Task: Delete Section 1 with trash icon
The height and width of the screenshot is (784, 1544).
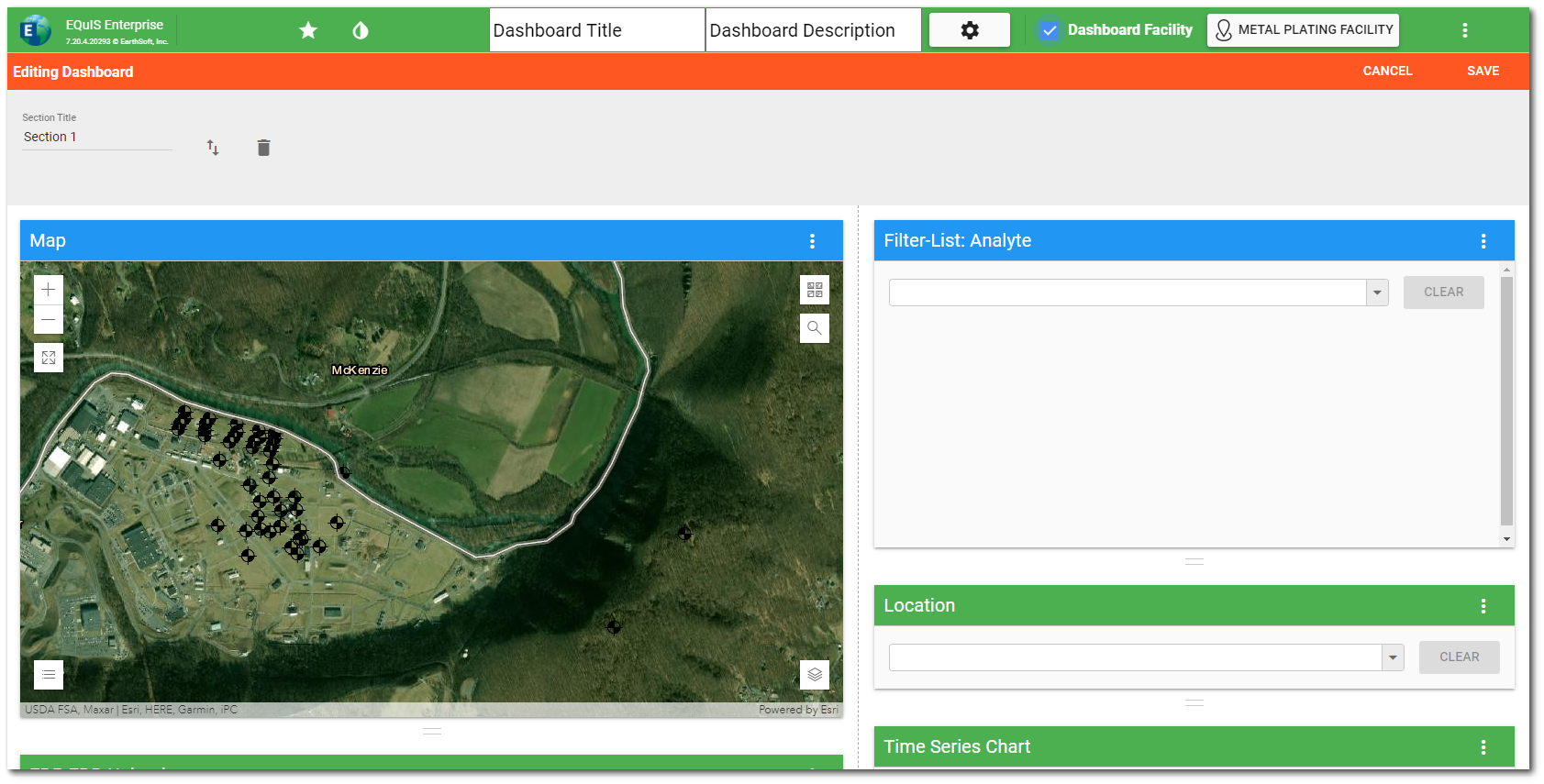Action: click(x=263, y=148)
